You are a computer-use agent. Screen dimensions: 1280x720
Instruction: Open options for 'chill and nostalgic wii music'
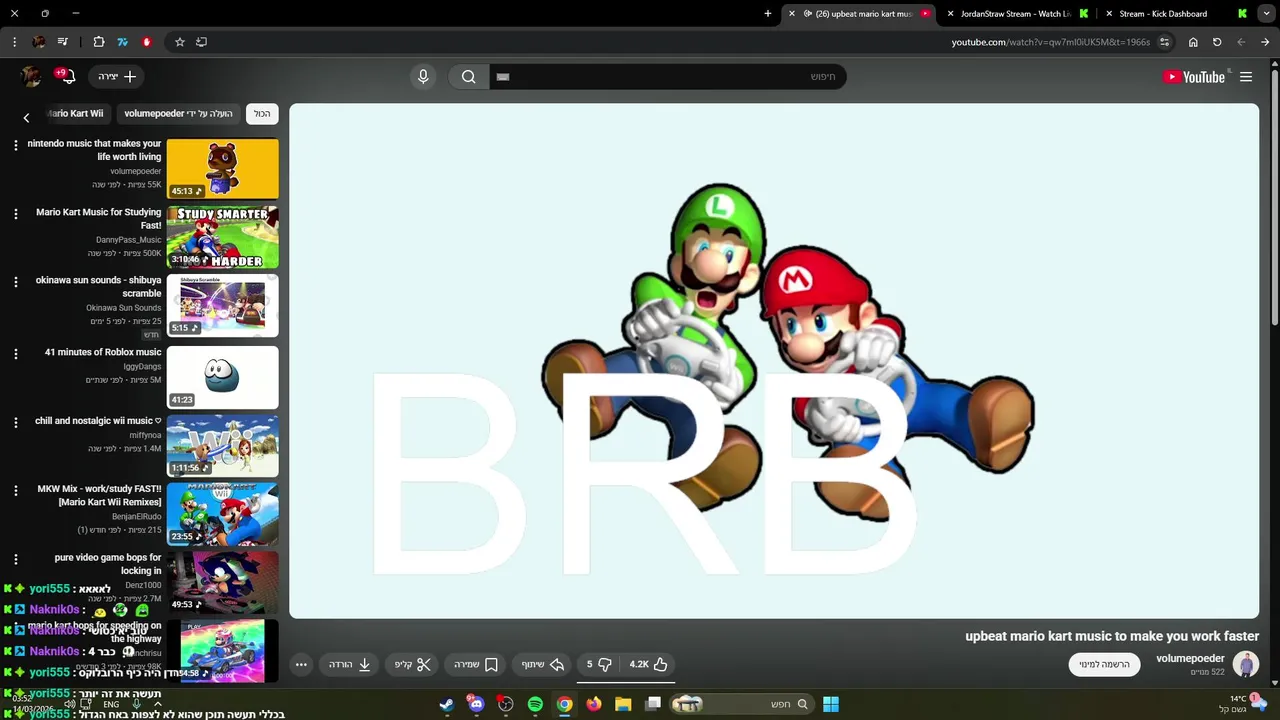pos(15,423)
